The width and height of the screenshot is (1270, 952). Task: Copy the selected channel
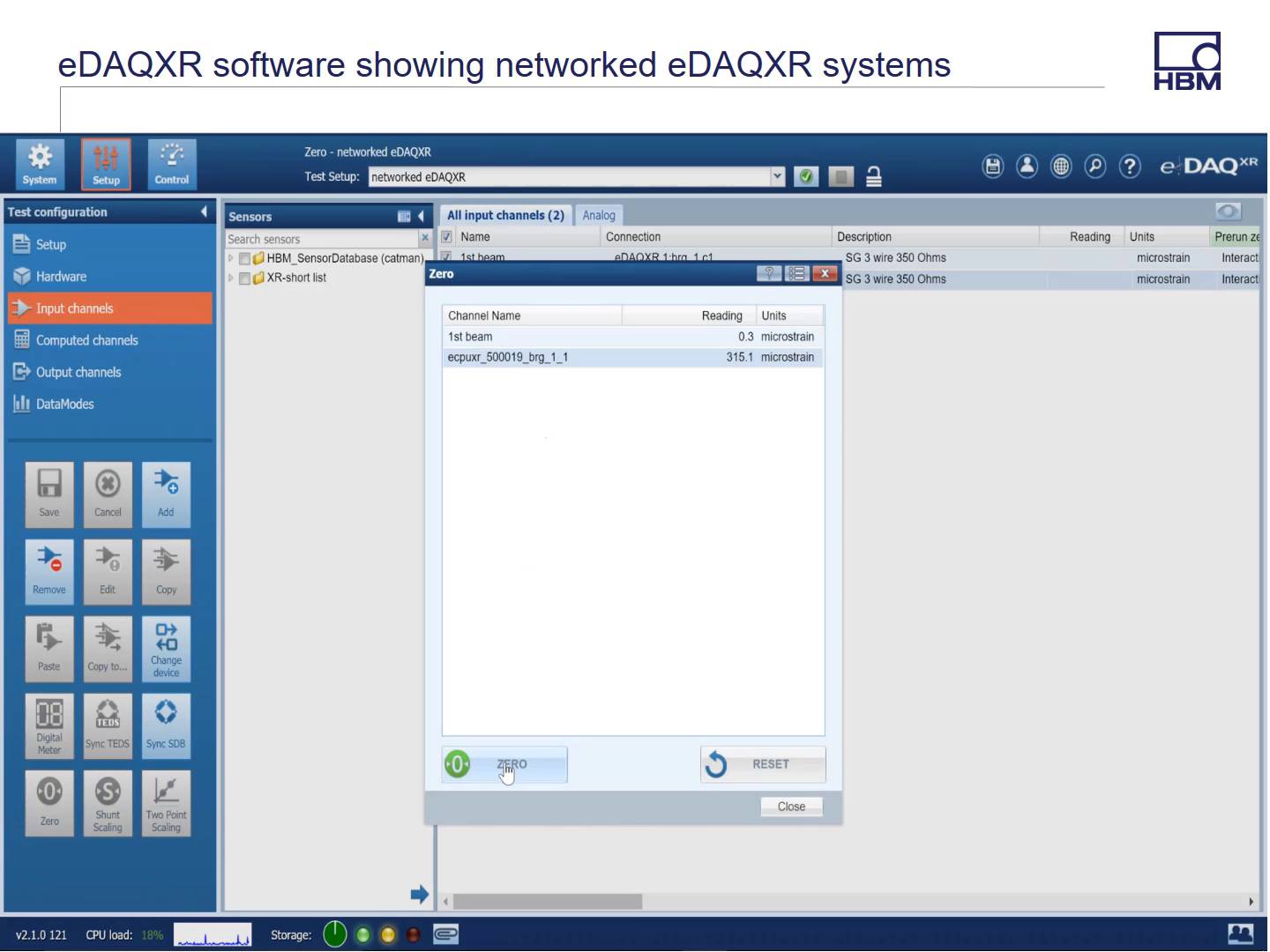166,571
